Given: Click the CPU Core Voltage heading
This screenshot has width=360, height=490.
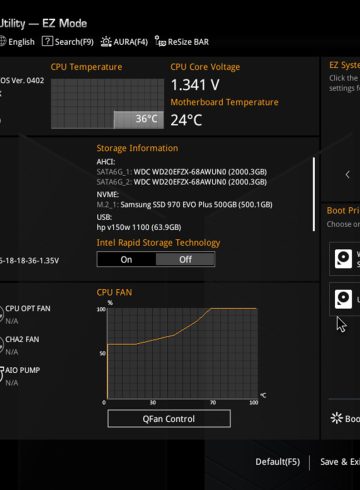Looking at the screenshot, I should (205, 67).
